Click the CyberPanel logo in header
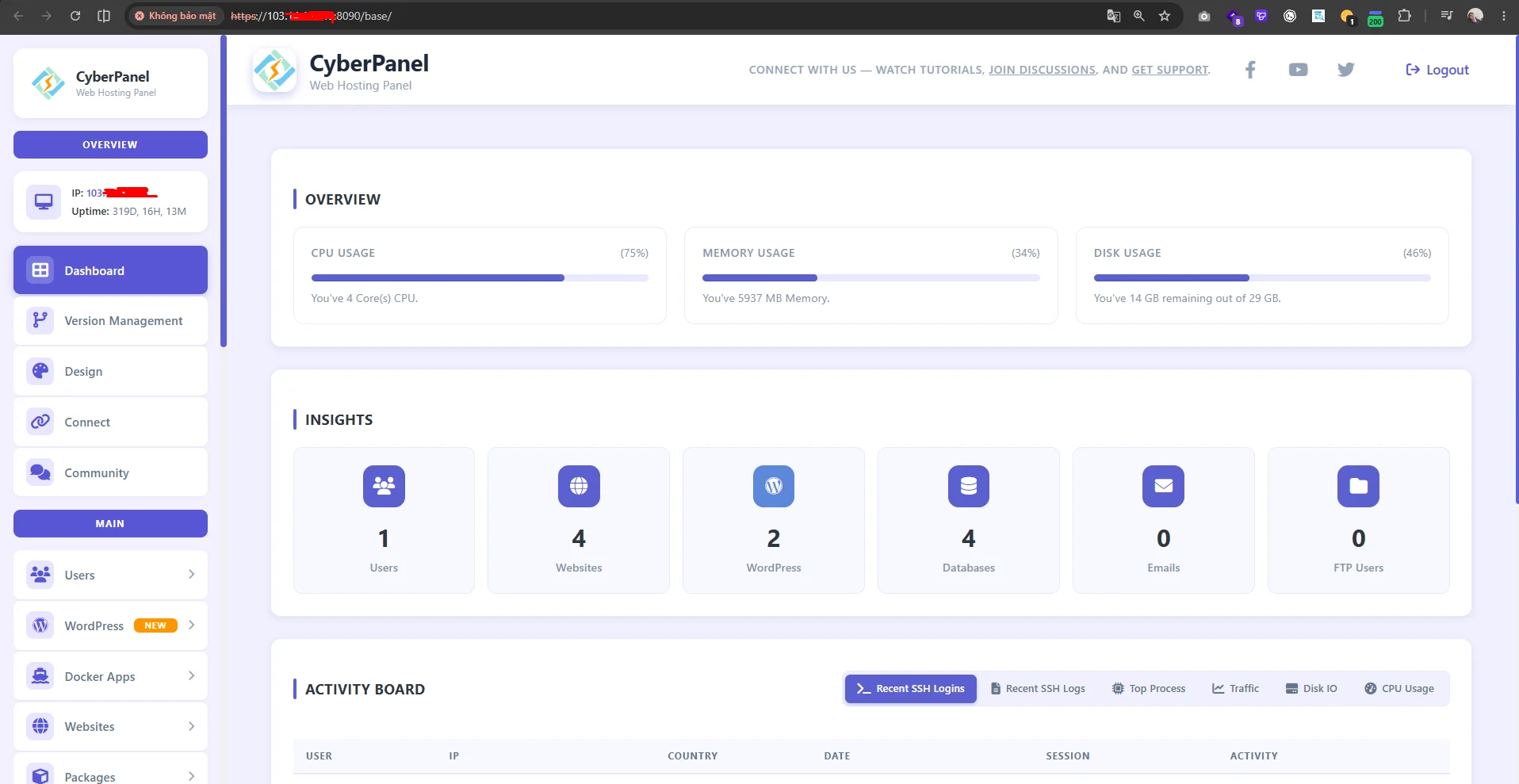 pyautogui.click(x=274, y=70)
